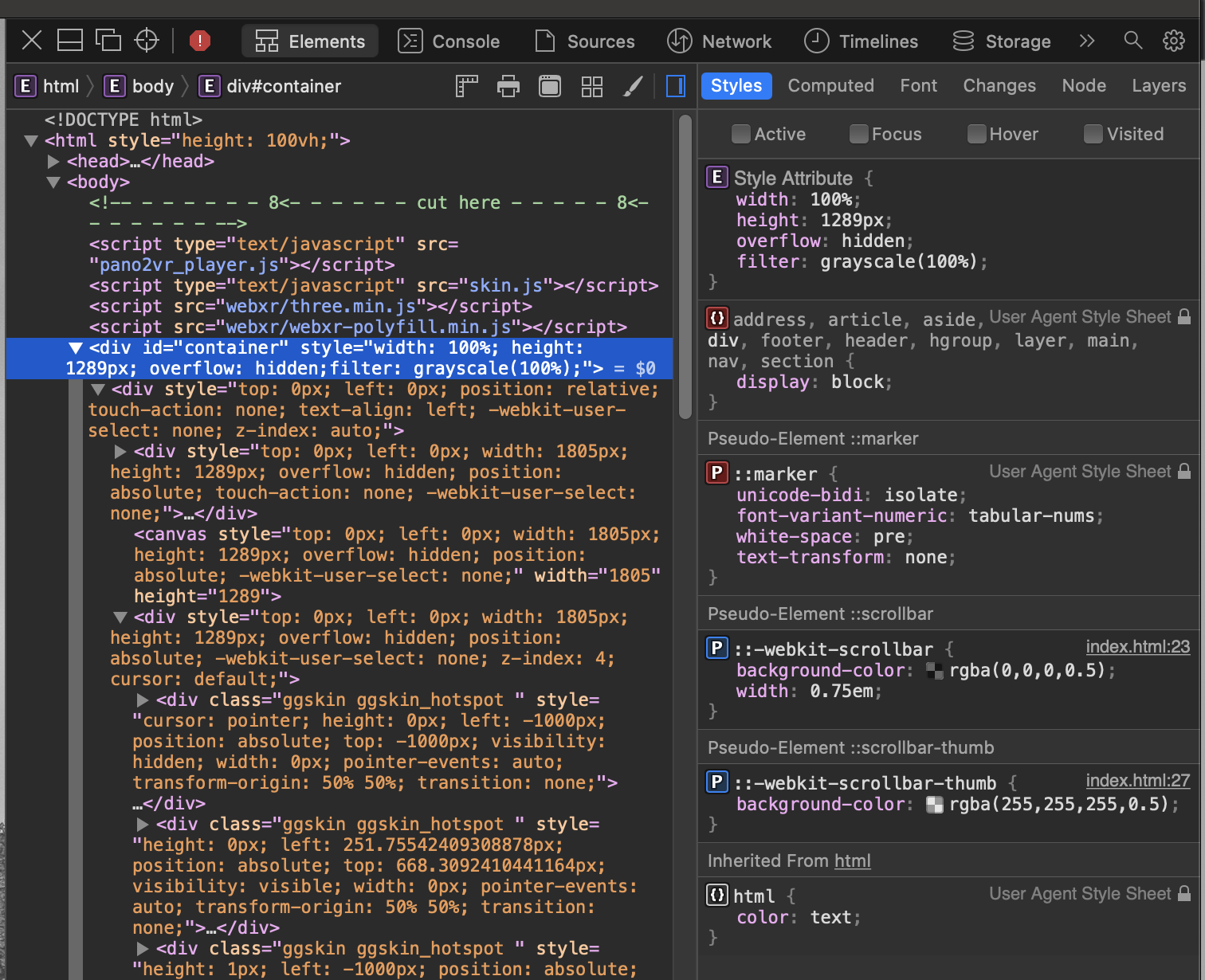Switch to Styles sidebar panel
The height and width of the screenshot is (980, 1205).
(736, 85)
